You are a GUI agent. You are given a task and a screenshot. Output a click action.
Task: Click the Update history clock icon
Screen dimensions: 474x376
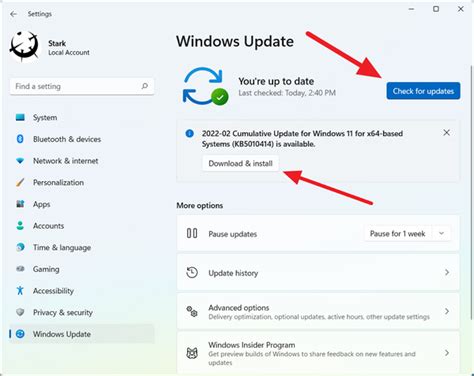pos(192,272)
